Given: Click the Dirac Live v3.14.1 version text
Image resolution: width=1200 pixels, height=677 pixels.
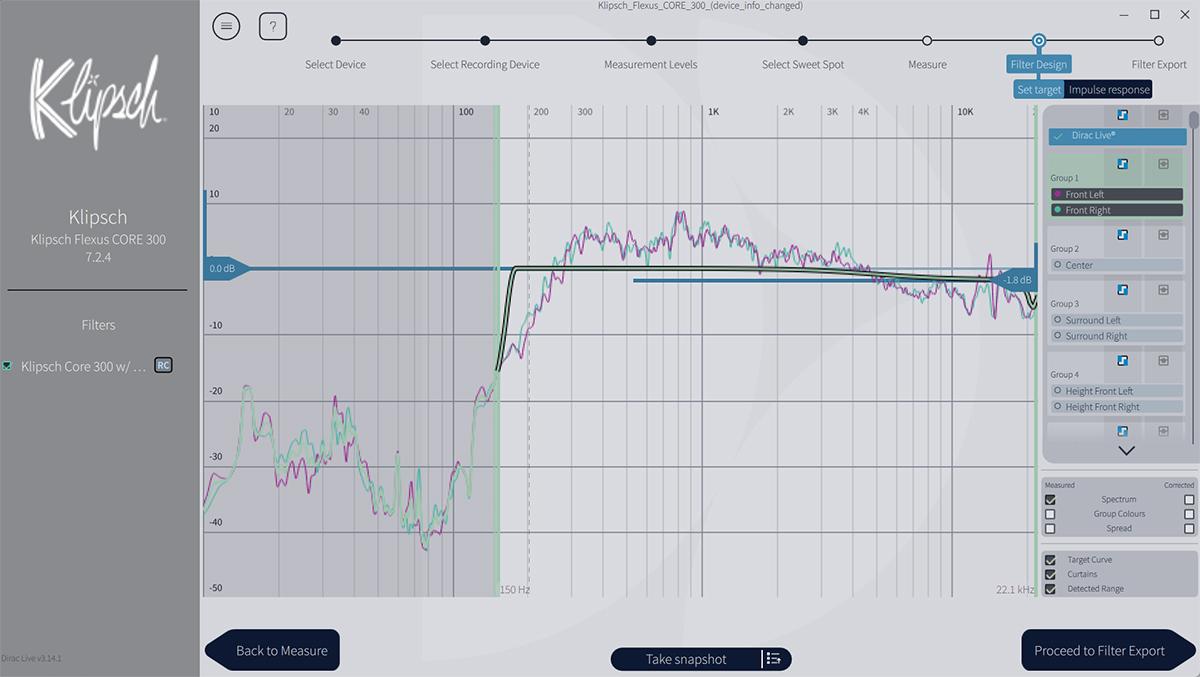Looking at the screenshot, I should point(31,658).
